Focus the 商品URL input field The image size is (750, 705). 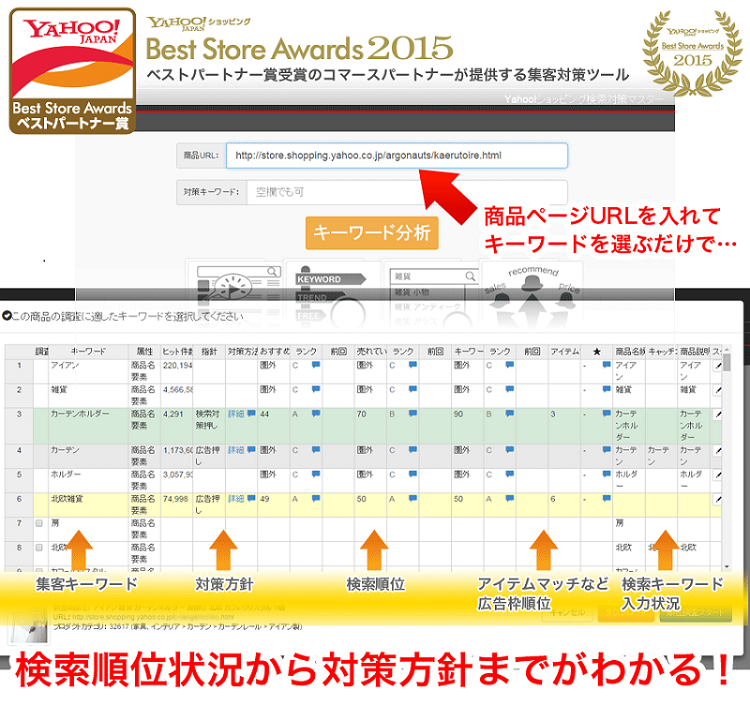[x=397, y=155]
